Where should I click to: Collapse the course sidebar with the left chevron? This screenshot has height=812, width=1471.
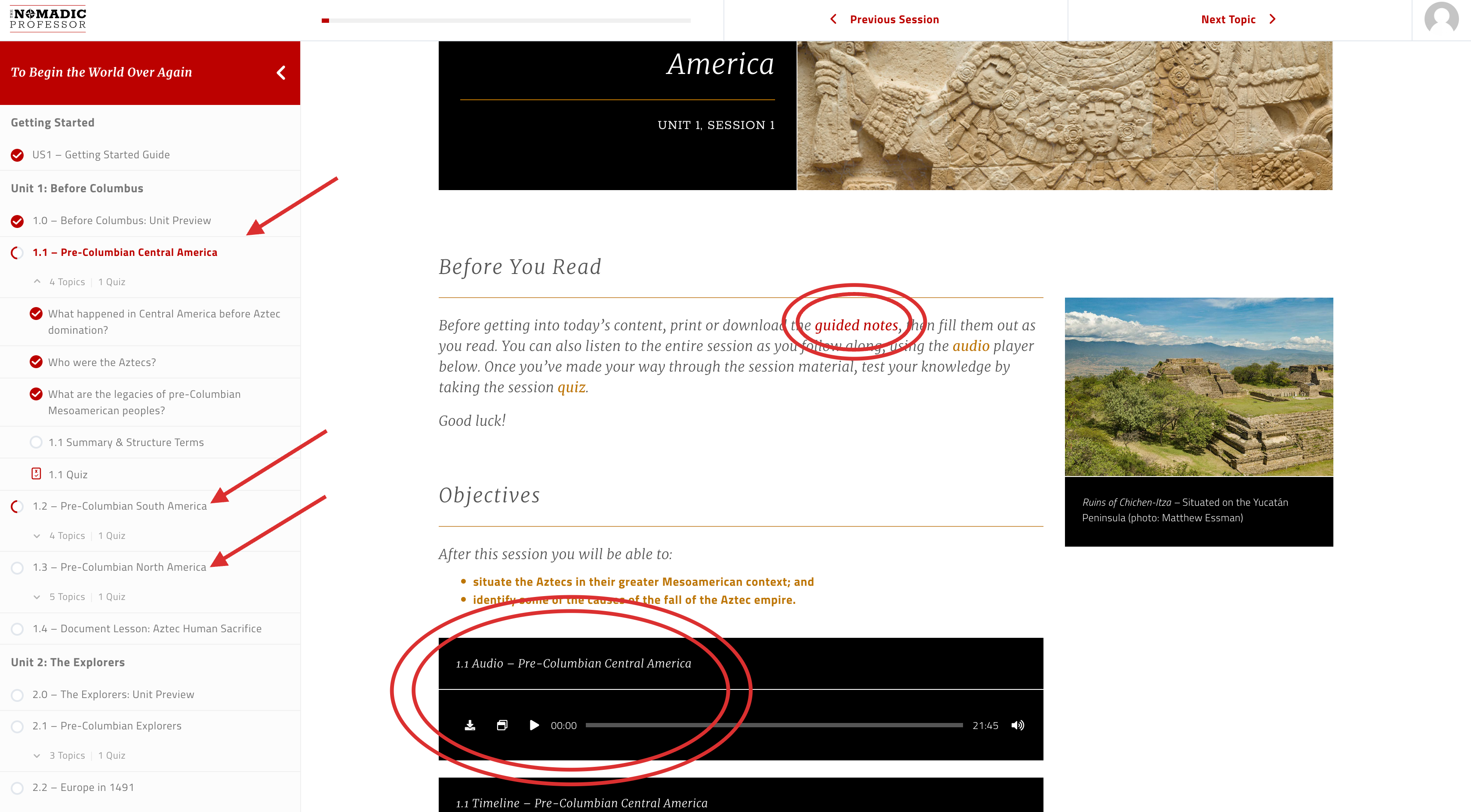[x=281, y=73]
